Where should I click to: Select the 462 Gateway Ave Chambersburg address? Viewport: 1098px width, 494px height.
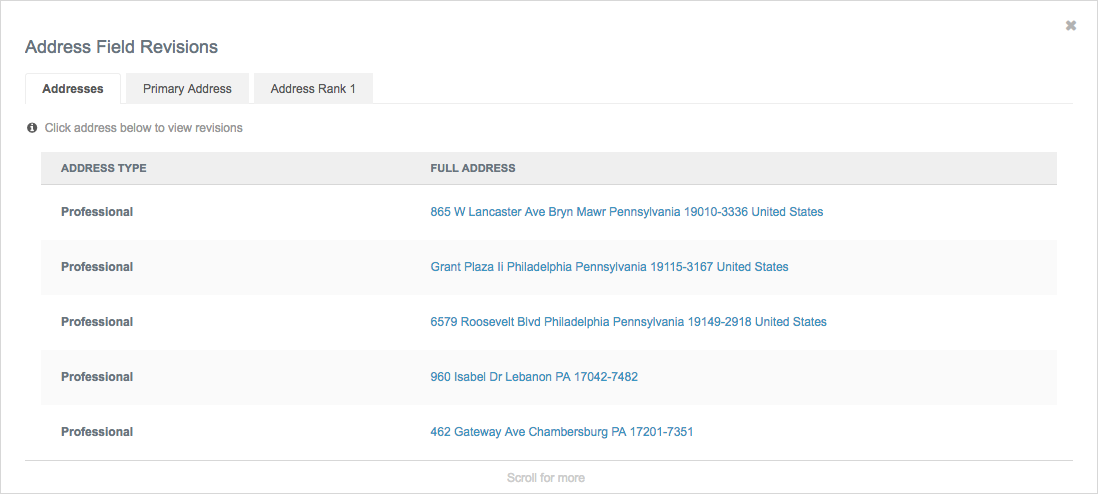(561, 432)
